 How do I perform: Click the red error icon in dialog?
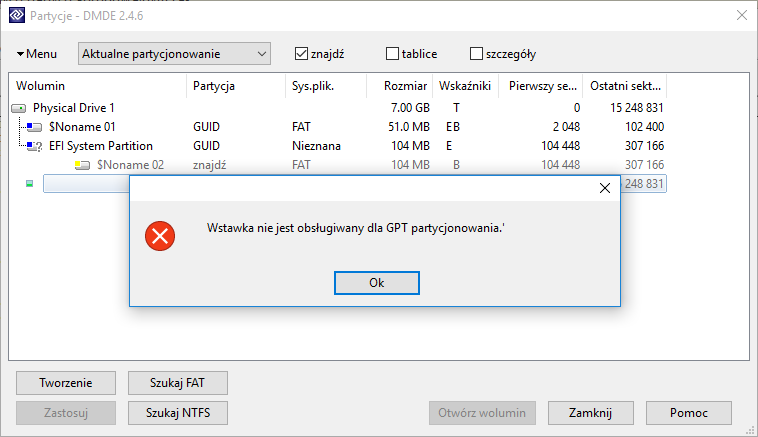tap(160, 236)
